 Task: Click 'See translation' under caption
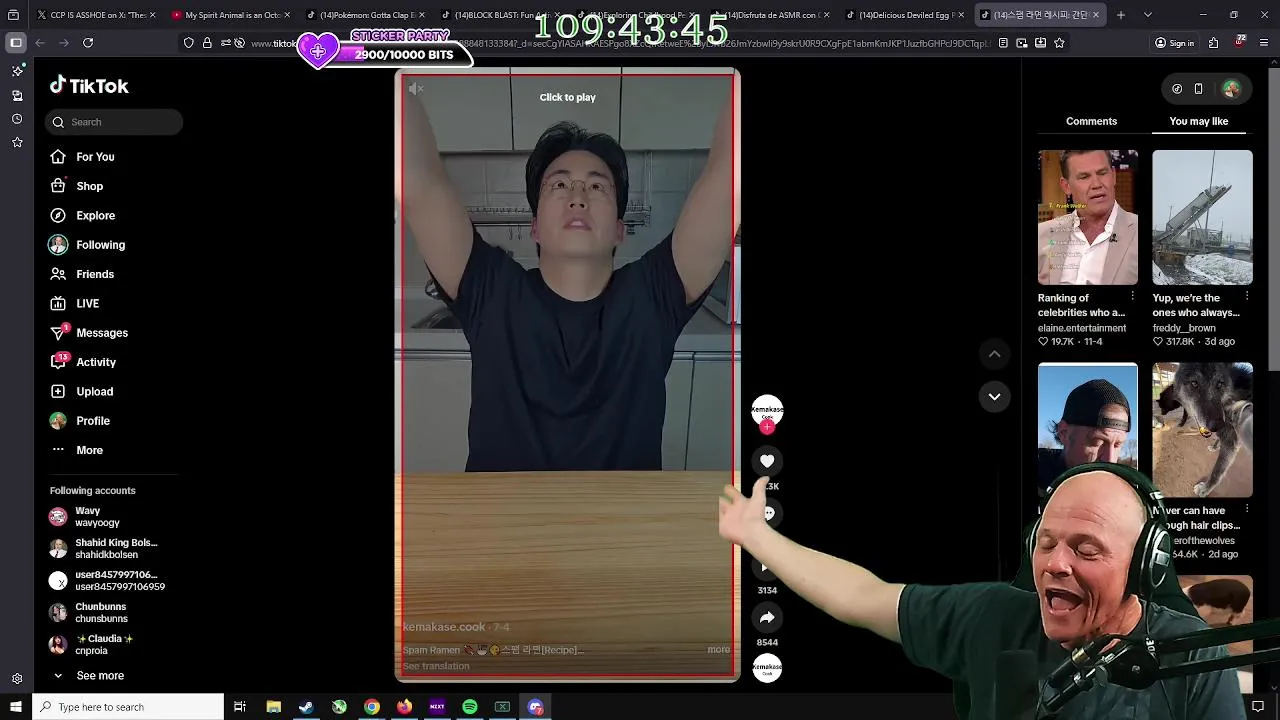[436, 666]
